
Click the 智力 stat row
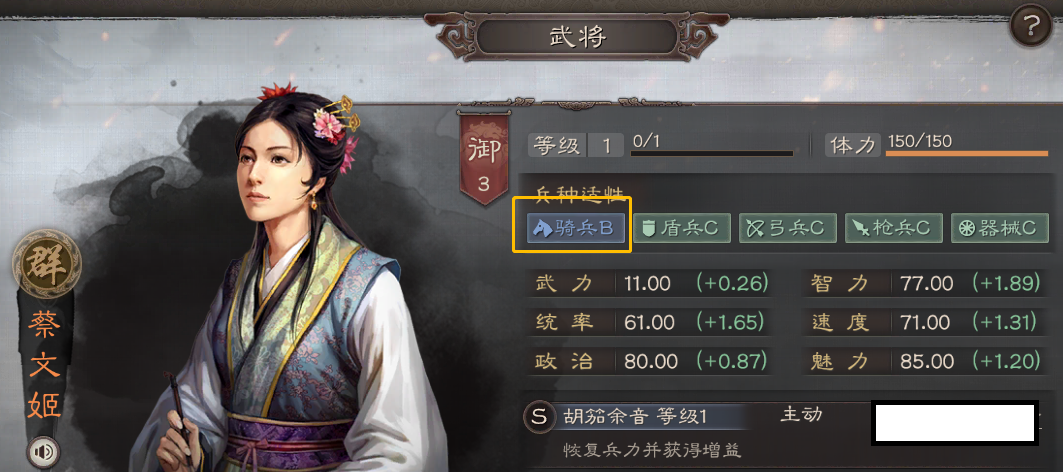(925, 283)
